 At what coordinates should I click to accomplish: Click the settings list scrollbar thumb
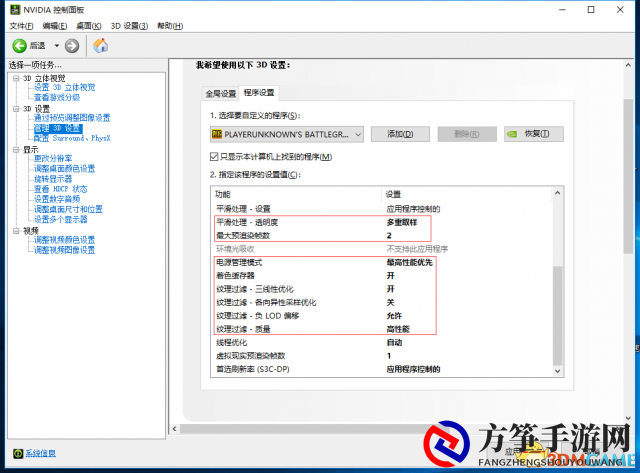tap(558, 315)
